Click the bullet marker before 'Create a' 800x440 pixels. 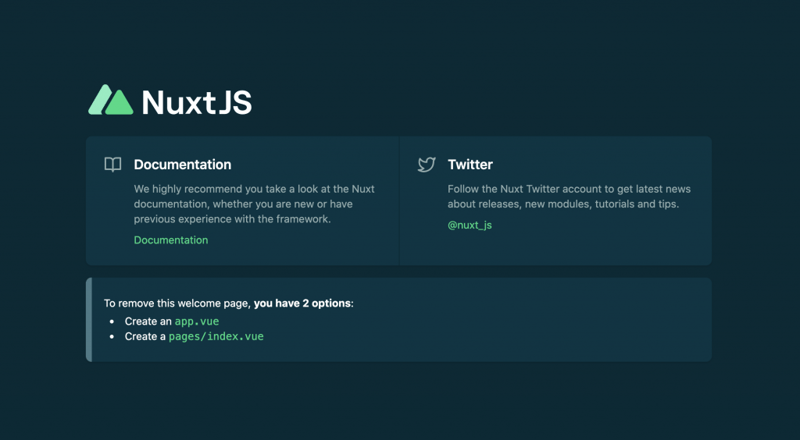pyautogui.click(x=112, y=337)
